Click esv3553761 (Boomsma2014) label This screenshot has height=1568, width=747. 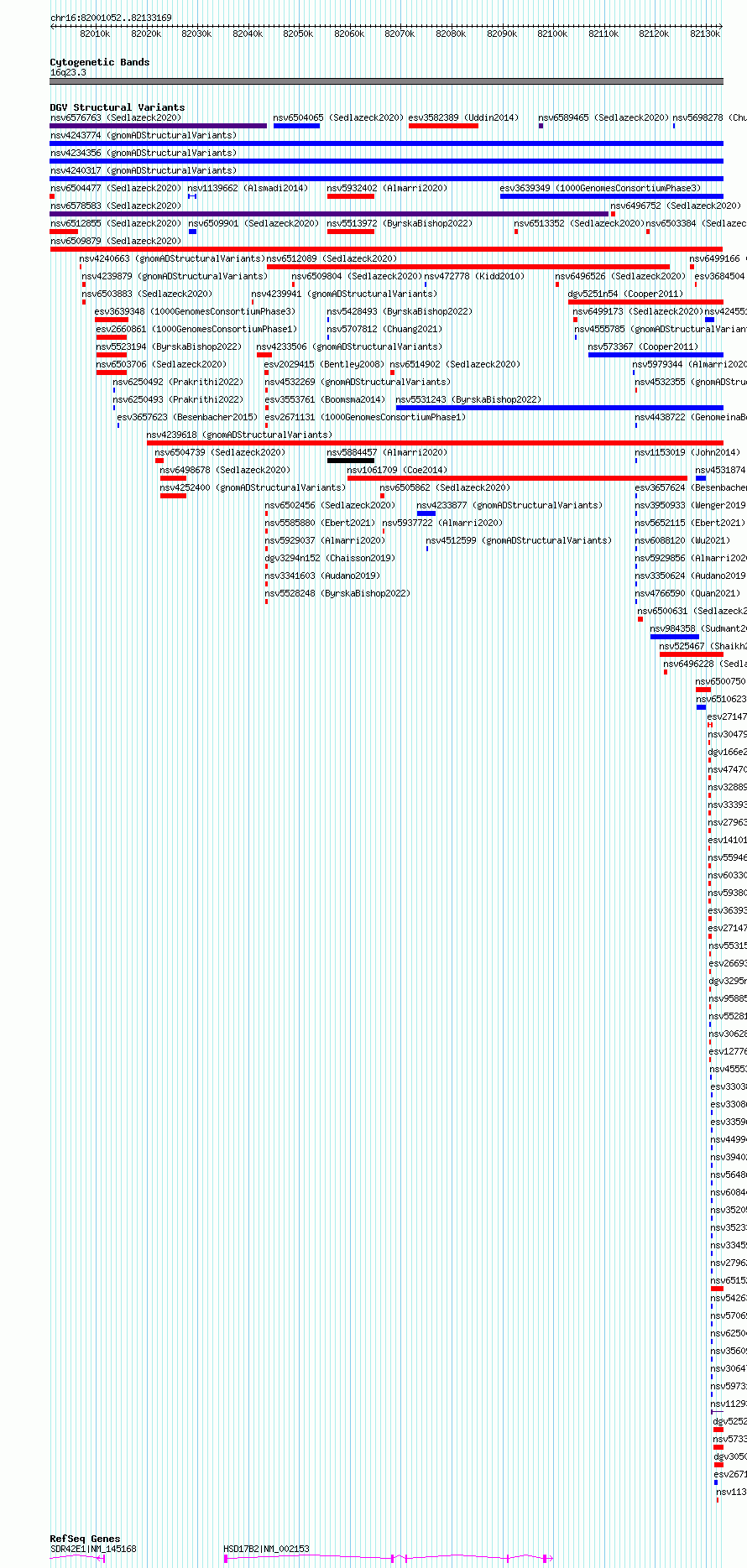325,399
